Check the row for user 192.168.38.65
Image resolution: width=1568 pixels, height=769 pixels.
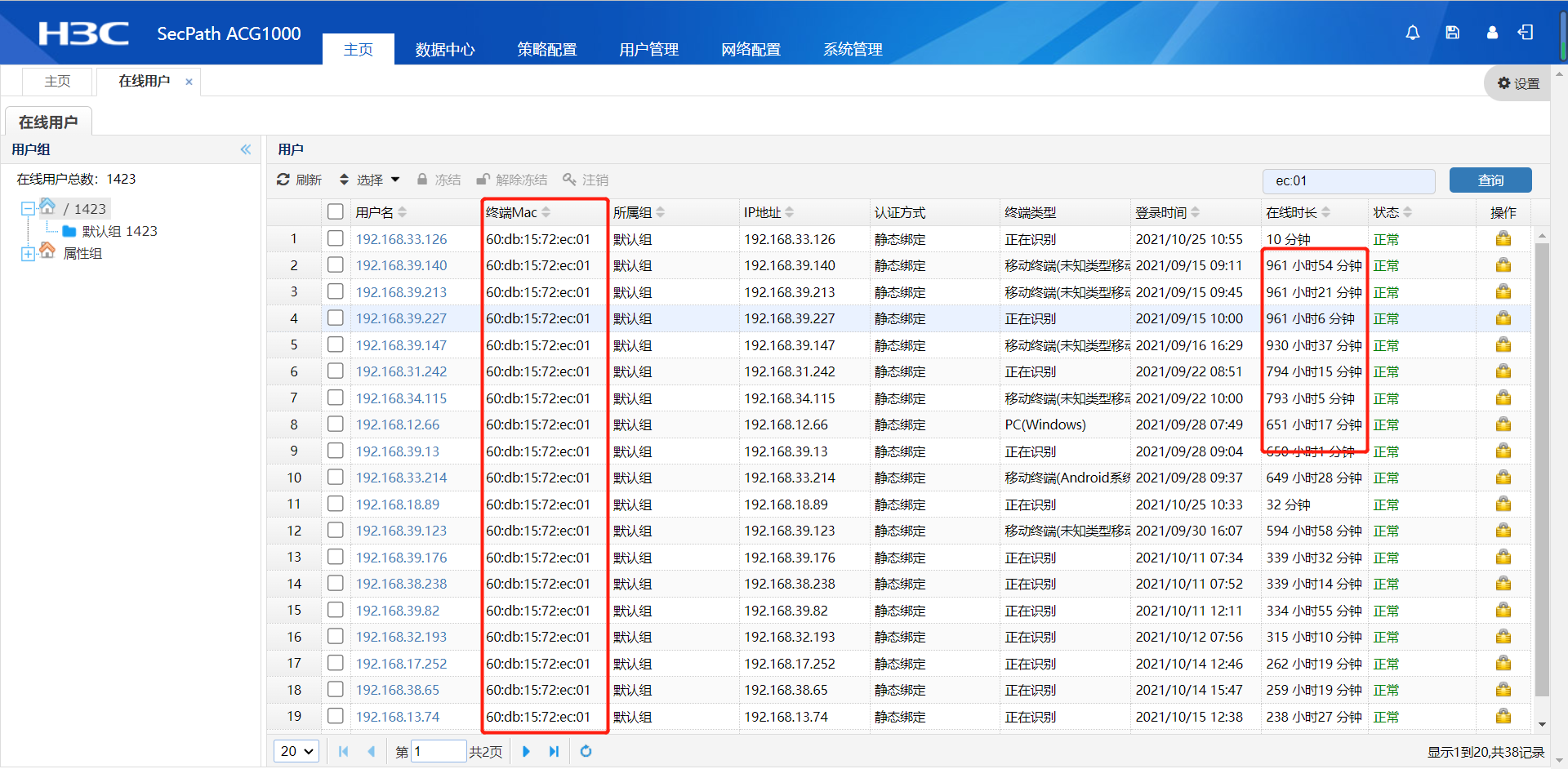pos(335,689)
